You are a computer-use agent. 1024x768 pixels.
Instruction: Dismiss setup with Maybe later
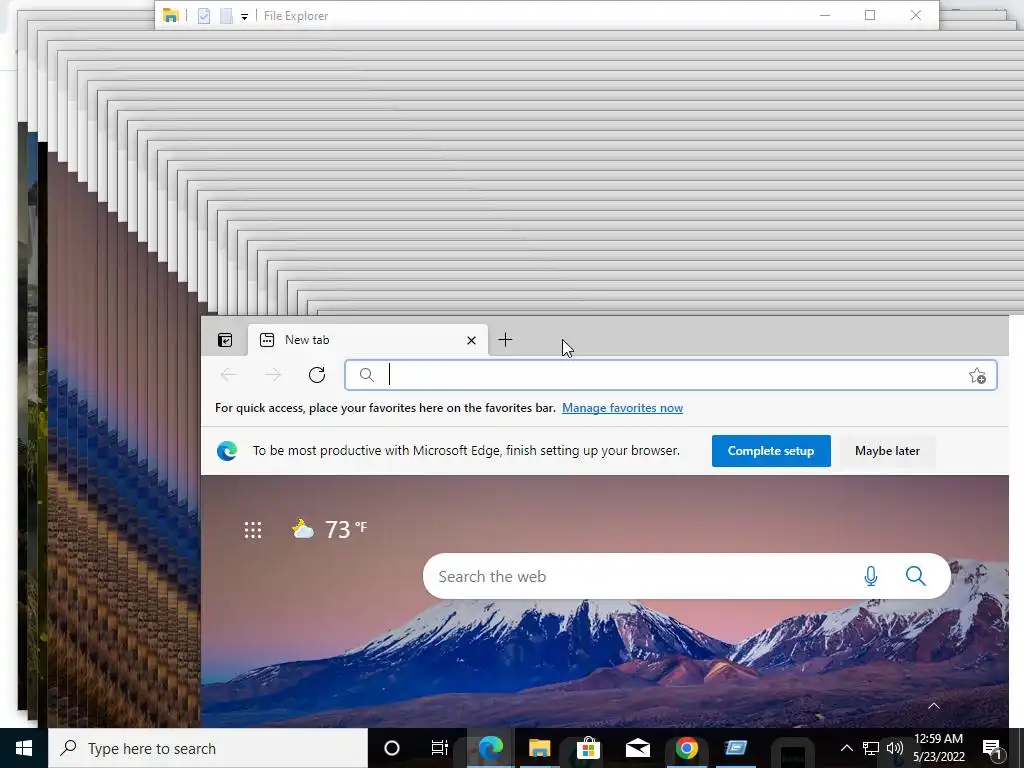887,451
